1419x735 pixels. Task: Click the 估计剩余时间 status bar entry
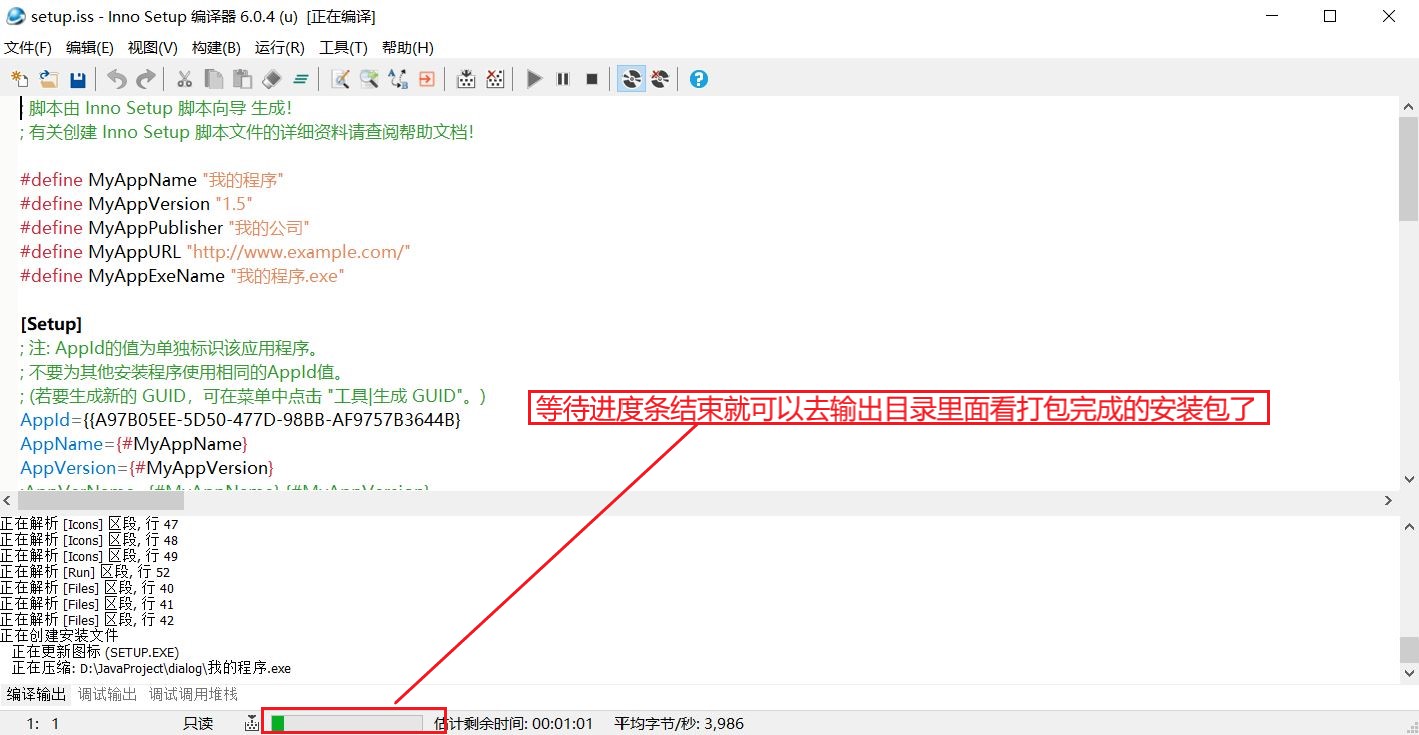514,723
